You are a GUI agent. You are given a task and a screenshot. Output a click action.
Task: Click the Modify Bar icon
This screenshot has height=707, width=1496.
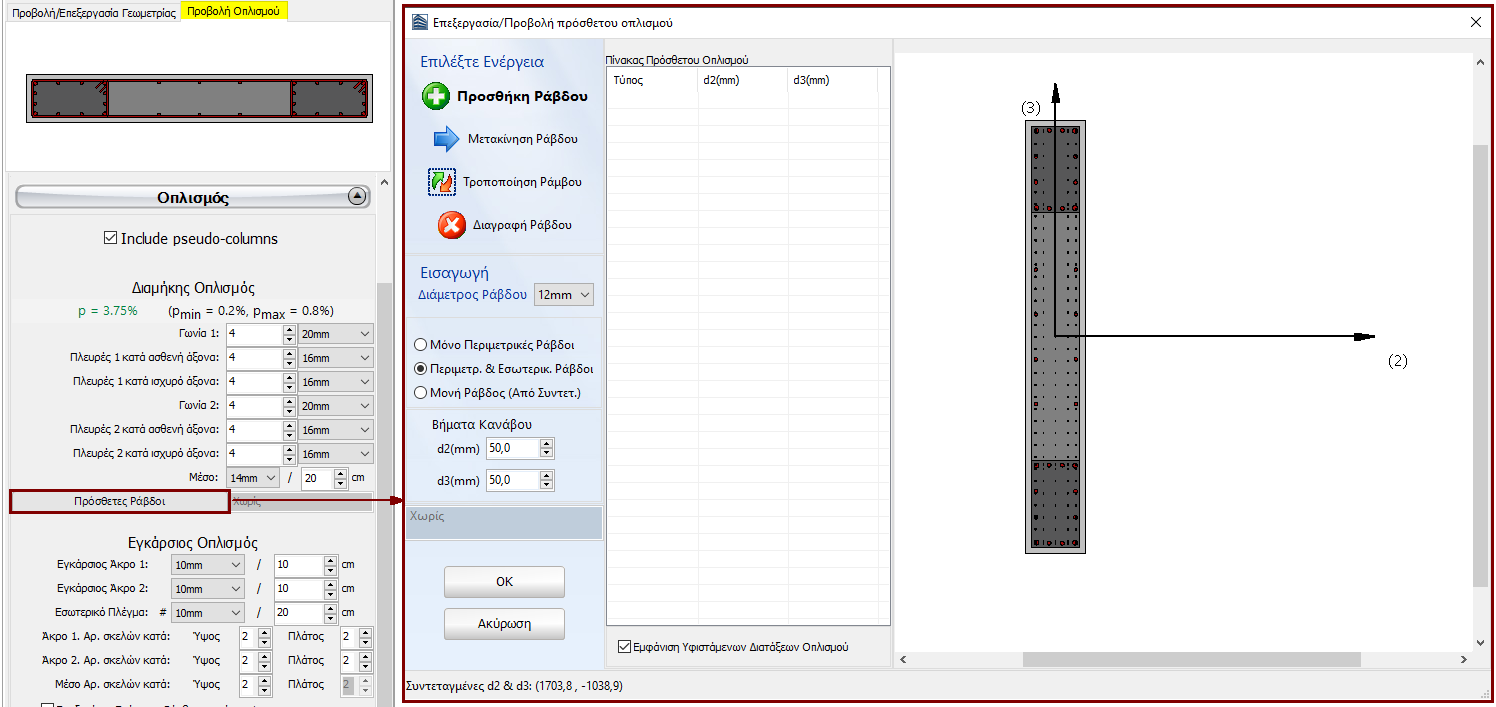[442, 182]
